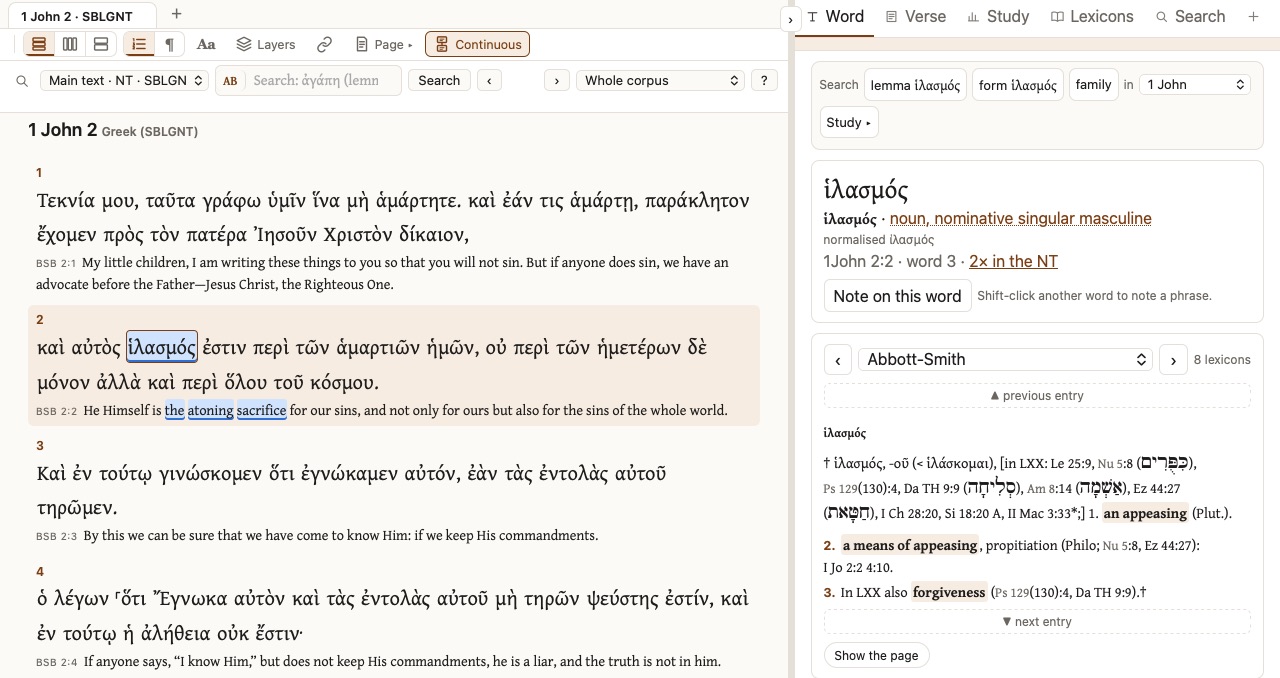Search by lemma ἱλασμός
Screen dimensions: 1280x678
point(915,85)
